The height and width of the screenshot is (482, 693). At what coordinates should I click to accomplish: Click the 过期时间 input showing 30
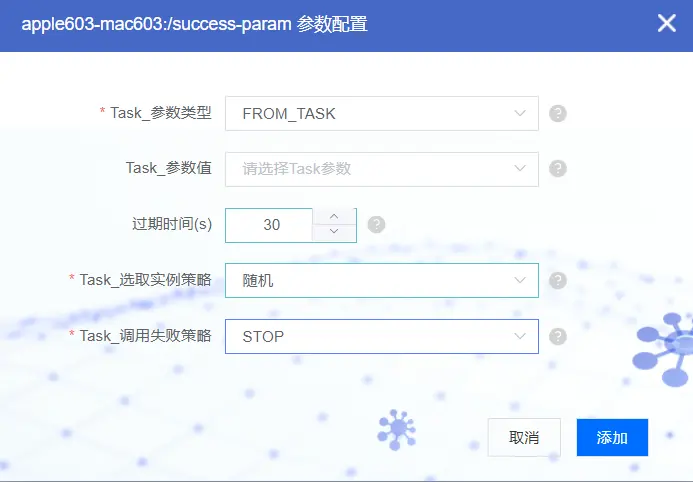coord(269,225)
